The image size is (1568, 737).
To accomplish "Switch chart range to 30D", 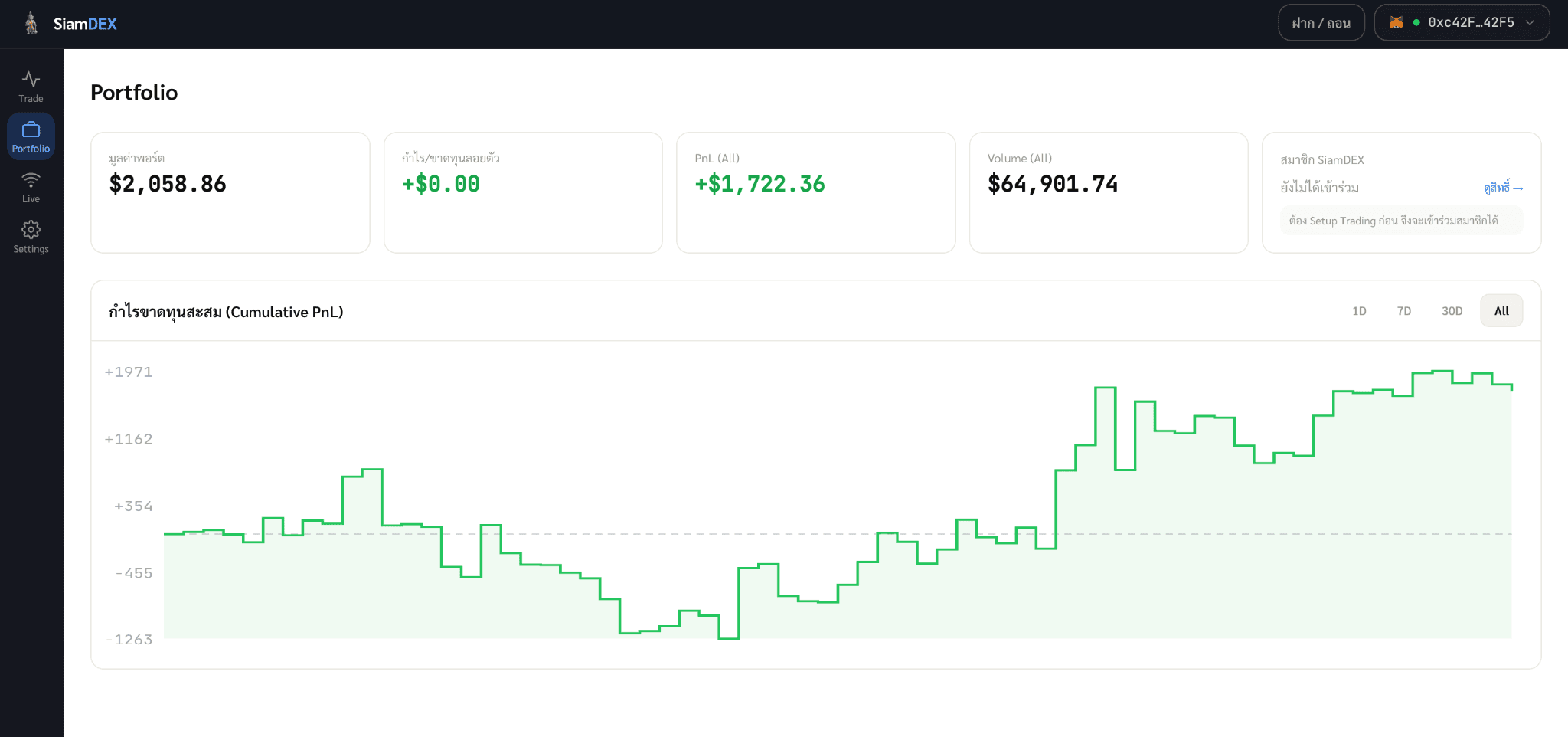I will (x=1452, y=311).
